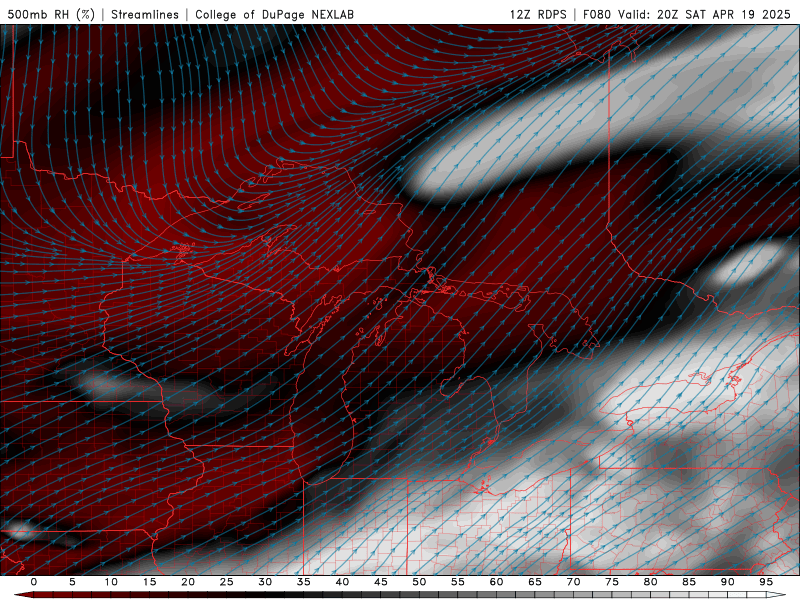This screenshot has height=600, width=800.
Task: Click the colorbar tick label '80'
Action: coord(650,582)
